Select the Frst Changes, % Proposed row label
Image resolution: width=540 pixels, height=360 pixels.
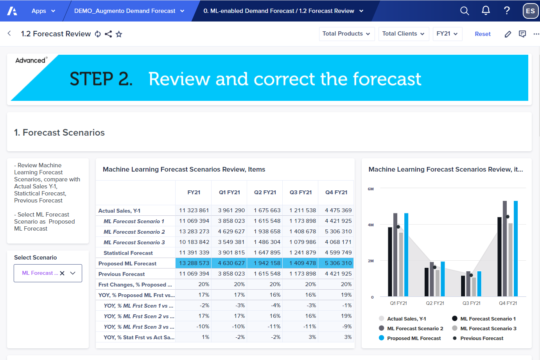[136, 285]
